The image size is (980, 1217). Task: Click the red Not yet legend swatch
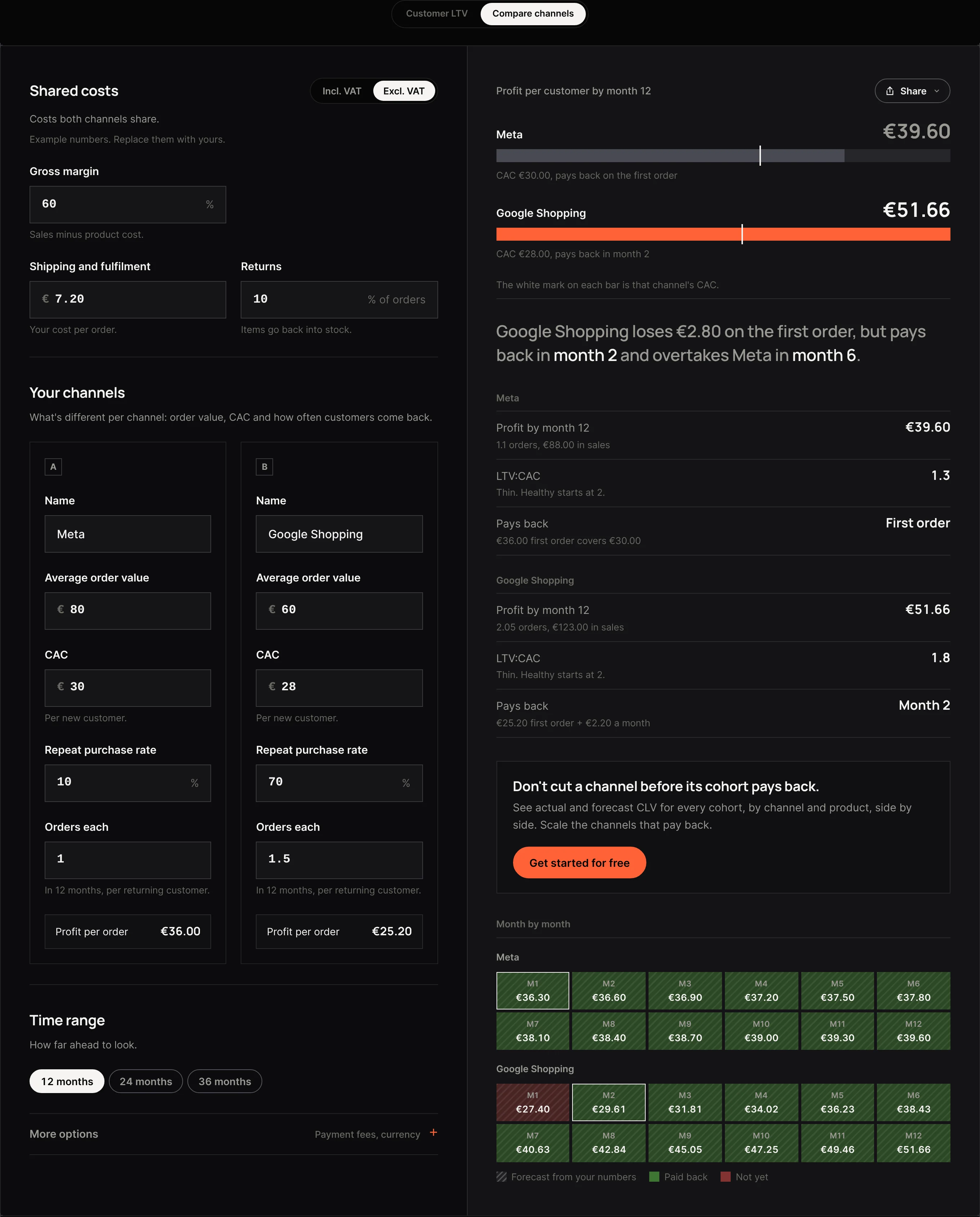[725, 1177]
